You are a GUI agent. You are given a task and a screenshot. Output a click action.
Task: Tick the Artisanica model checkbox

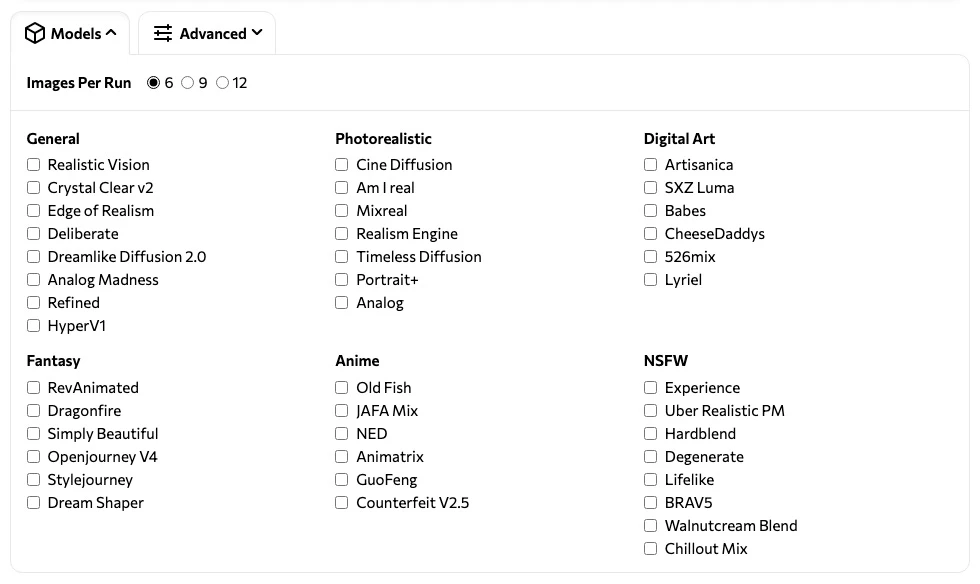(651, 165)
